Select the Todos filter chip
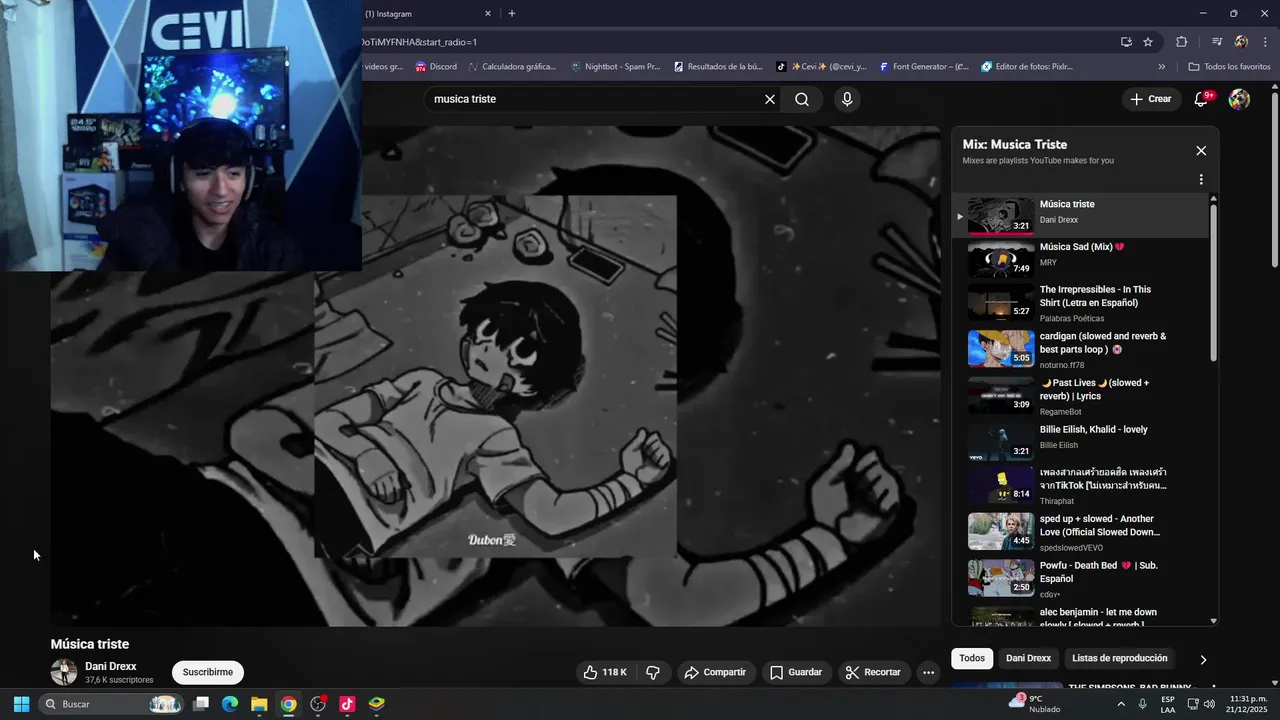This screenshot has width=1280, height=720. pos(972,658)
